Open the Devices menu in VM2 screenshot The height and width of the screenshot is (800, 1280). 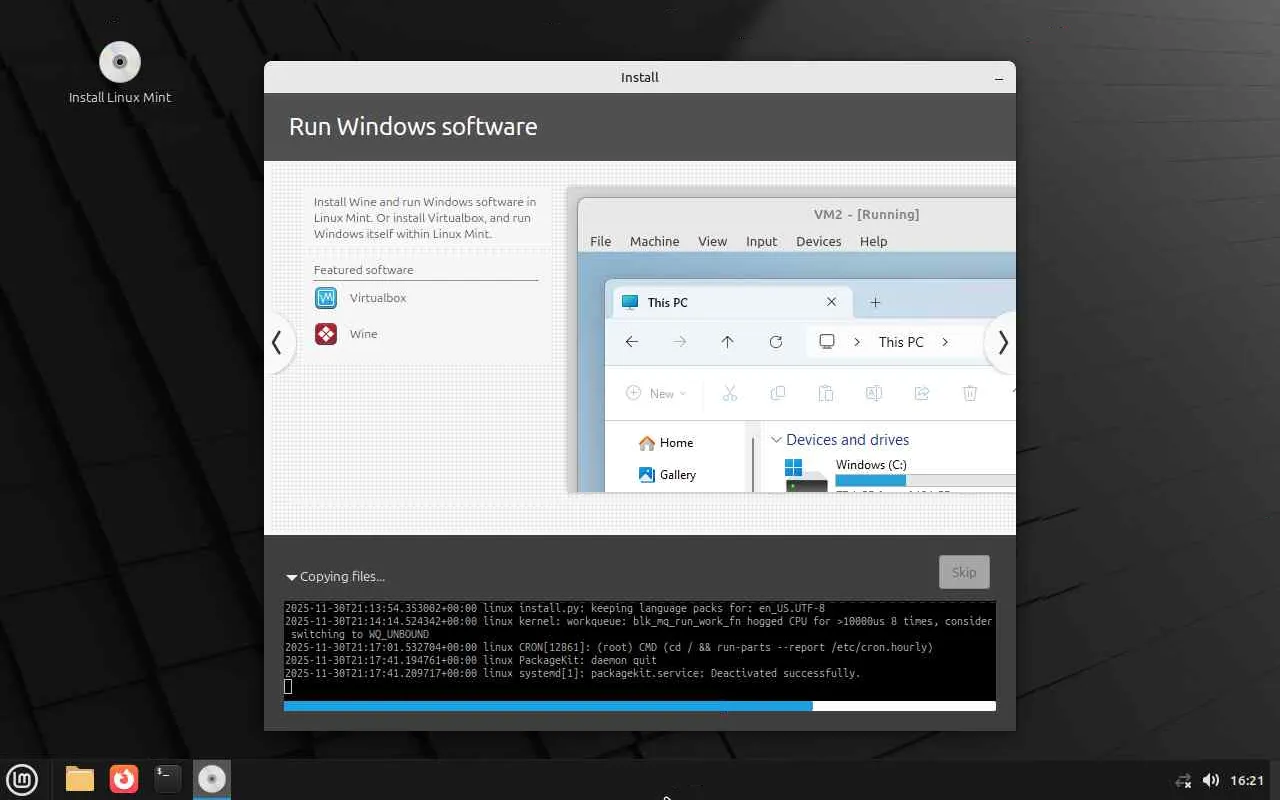pos(819,241)
